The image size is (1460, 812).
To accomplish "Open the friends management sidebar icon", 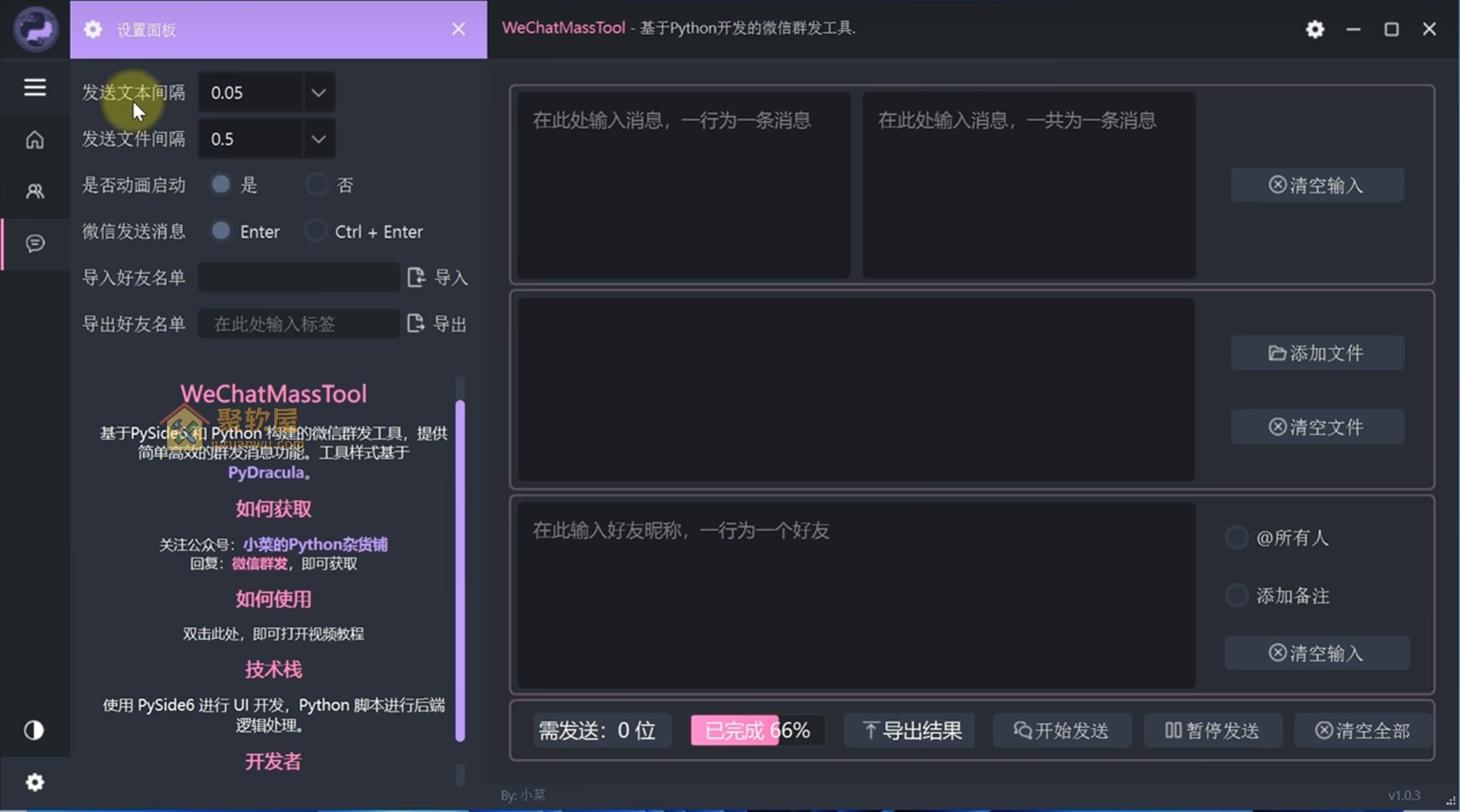I will [x=35, y=191].
